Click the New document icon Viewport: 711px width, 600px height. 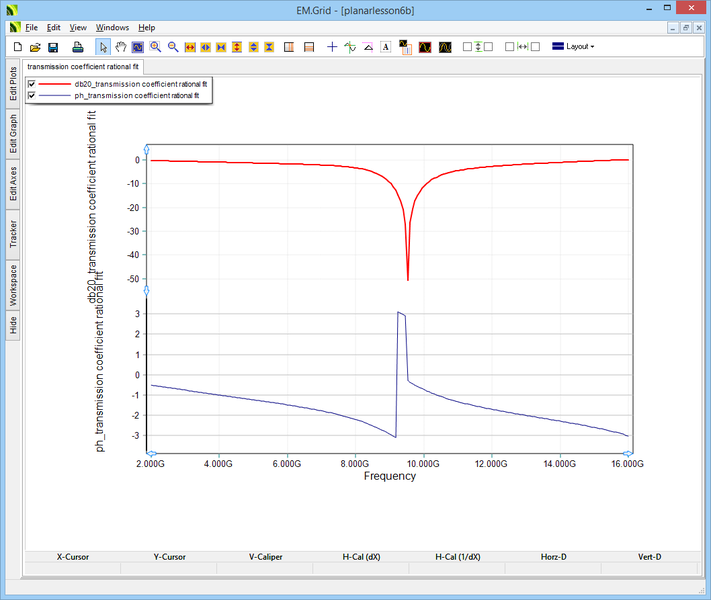point(18,47)
